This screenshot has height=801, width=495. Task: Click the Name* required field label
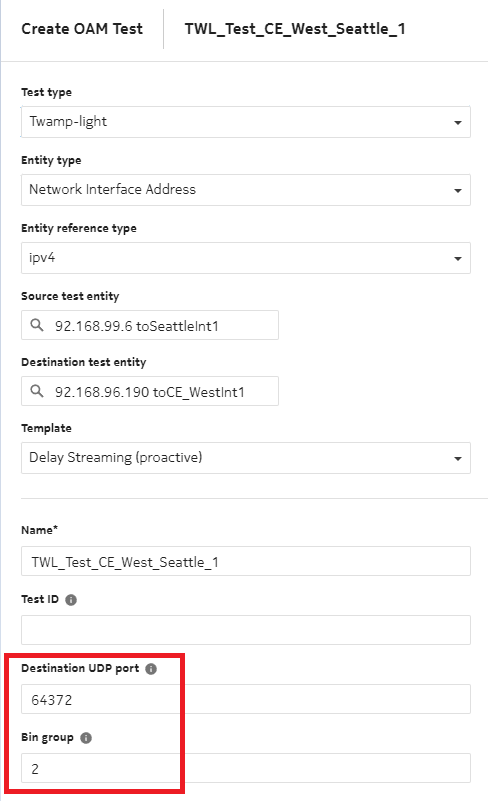[x=39, y=530]
